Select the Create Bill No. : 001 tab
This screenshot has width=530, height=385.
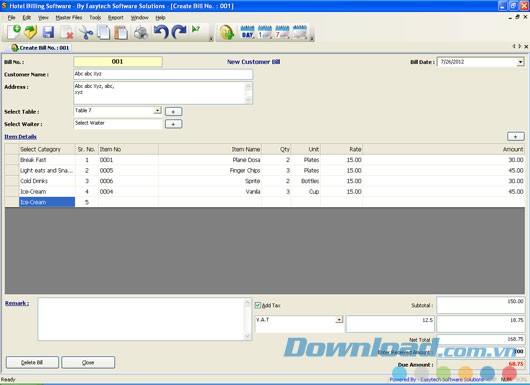[x=41, y=48]
